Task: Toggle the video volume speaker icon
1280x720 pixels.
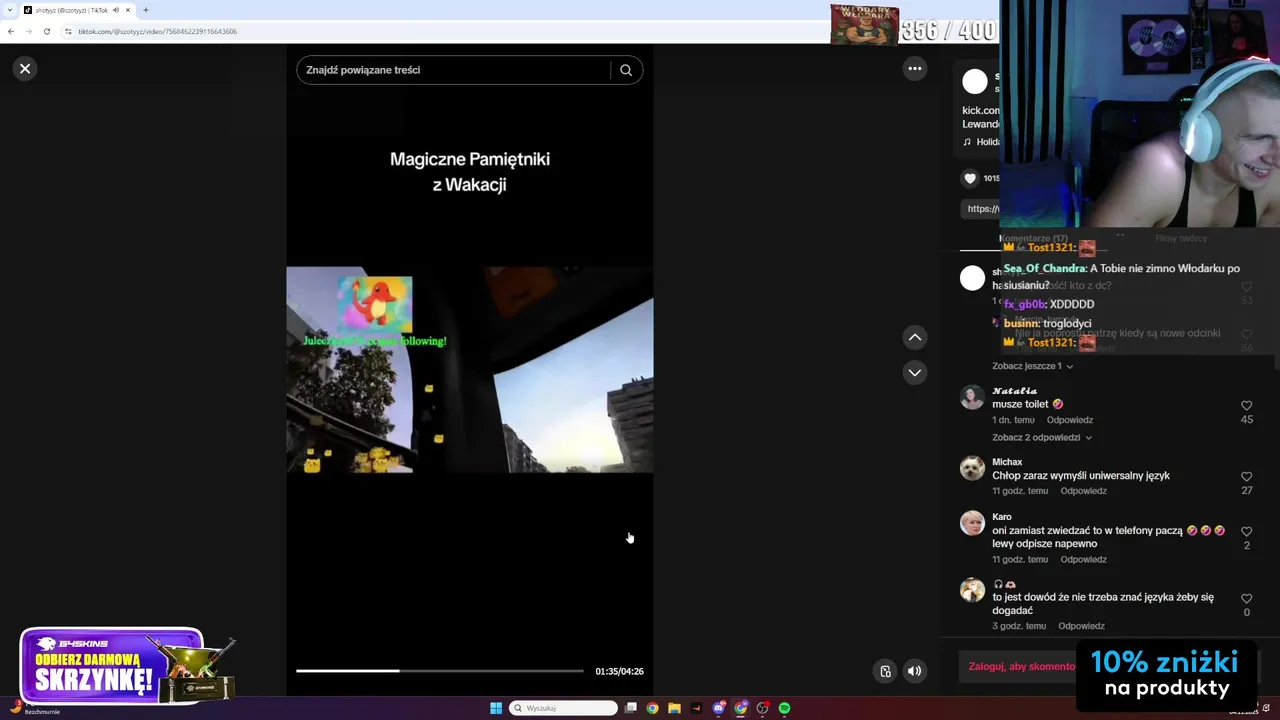Action: [914, 671]
